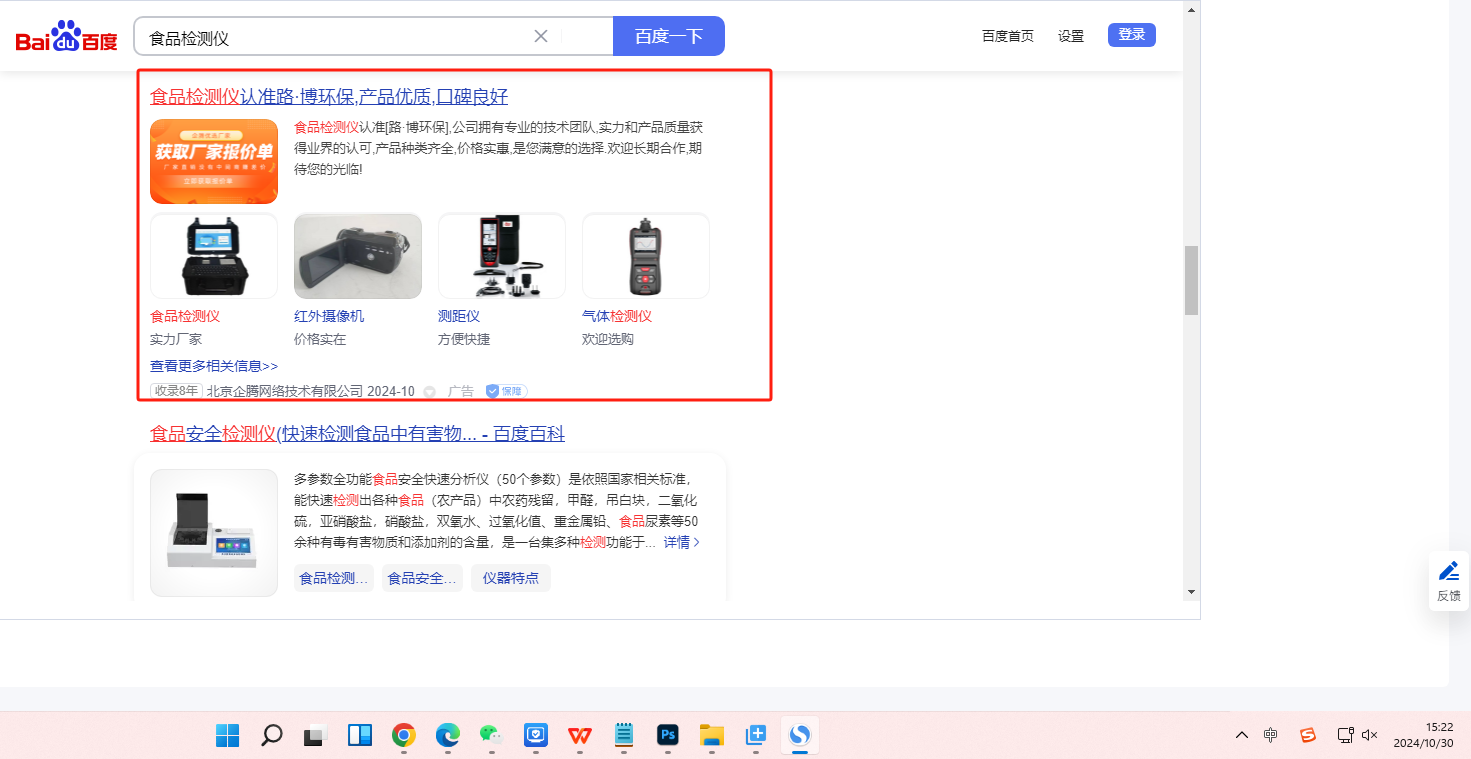Toggle the 中 input method indicator
Screen dimensions: 1471x759
(1270, 735)
